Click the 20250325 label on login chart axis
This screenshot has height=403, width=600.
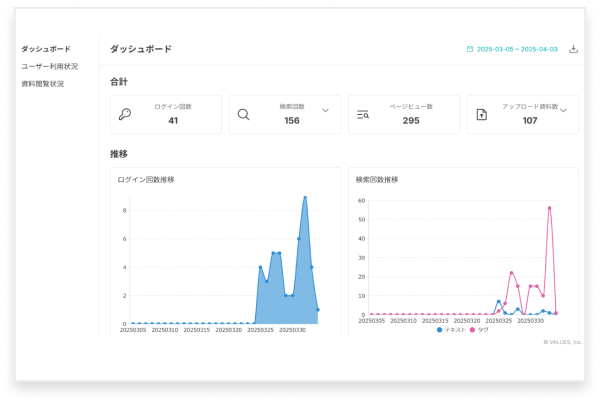click(x=260, y=330)
